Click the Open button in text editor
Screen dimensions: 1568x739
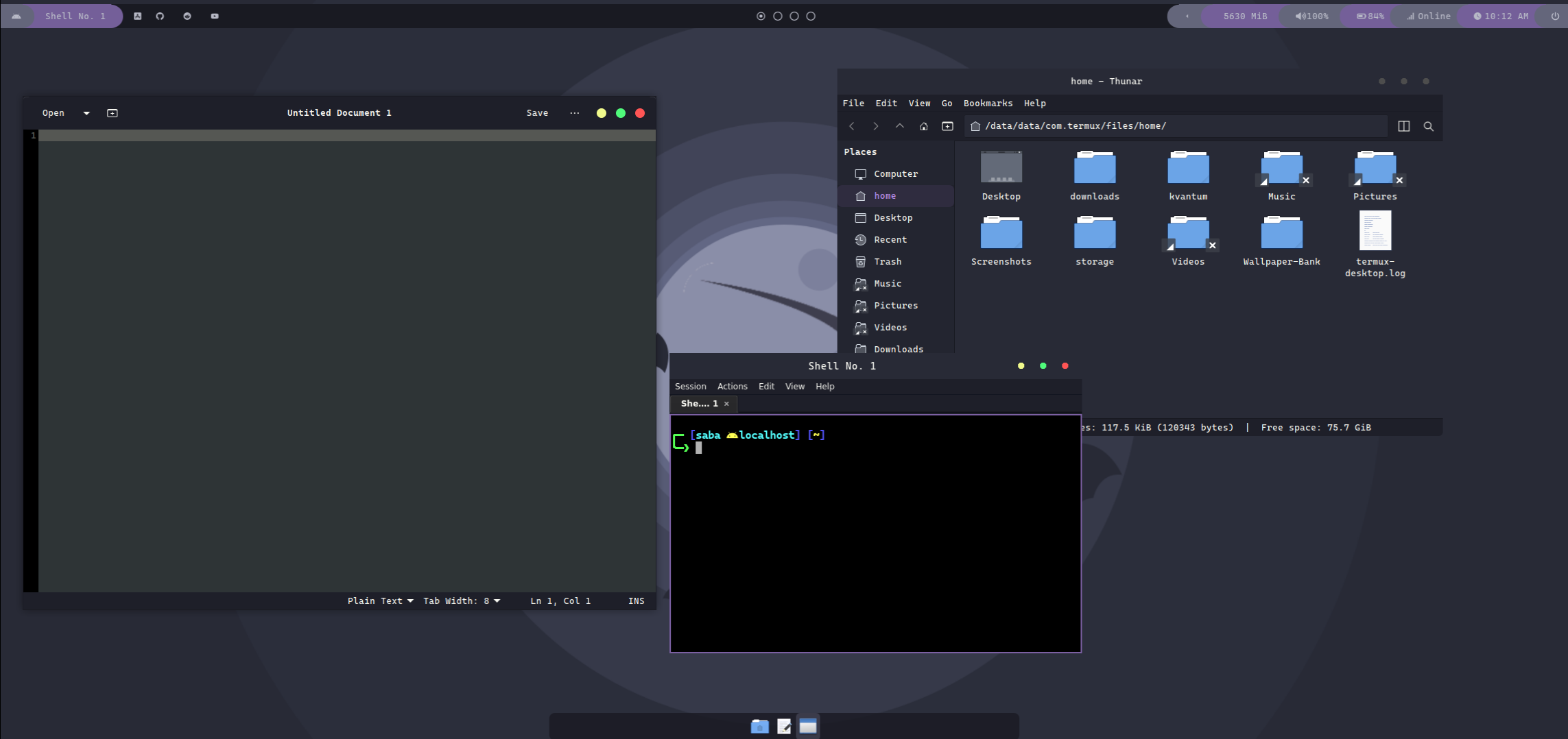click(x=54, y=113)
